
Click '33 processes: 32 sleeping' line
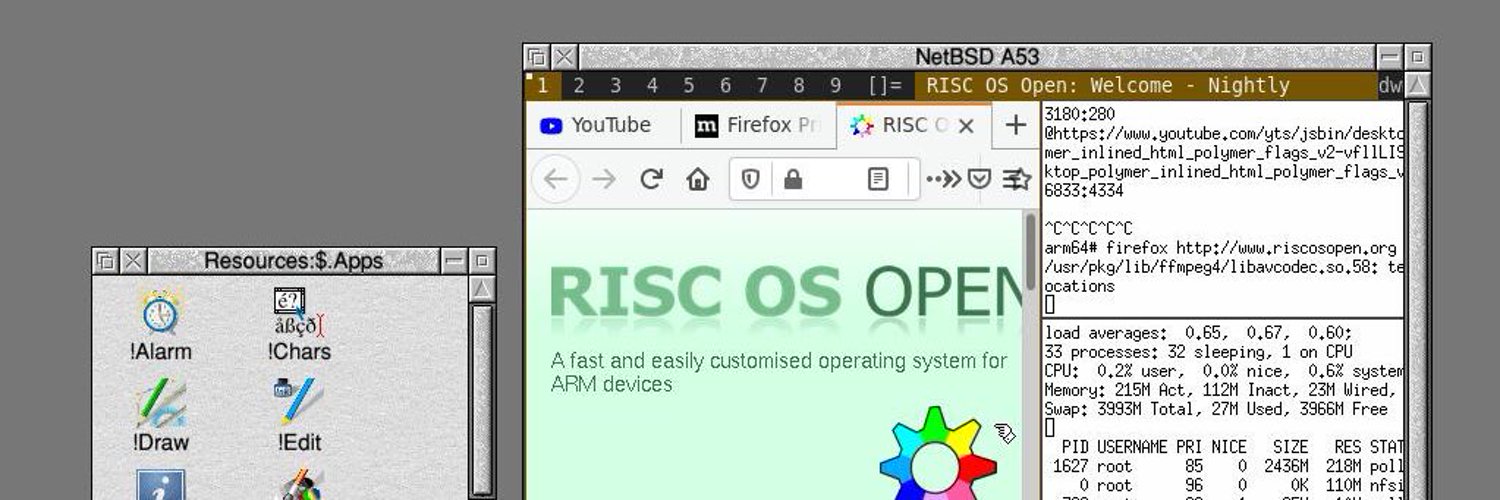tap(1198, 351)
